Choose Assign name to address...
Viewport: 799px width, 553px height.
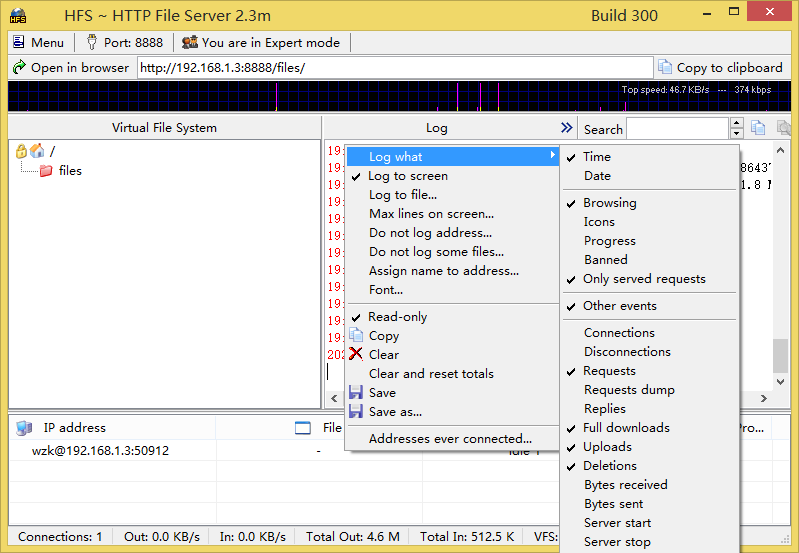point(452,271)
